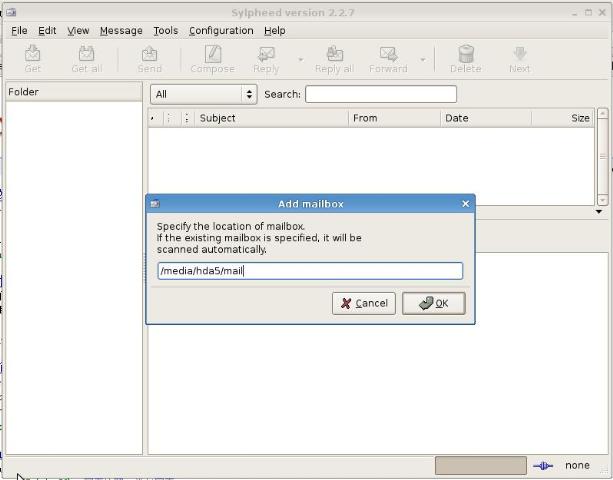The width and height of the screenshot is (613, 480).
Task: Expand the Reply options dropdown arrow
Action: [x=301, y=59]
